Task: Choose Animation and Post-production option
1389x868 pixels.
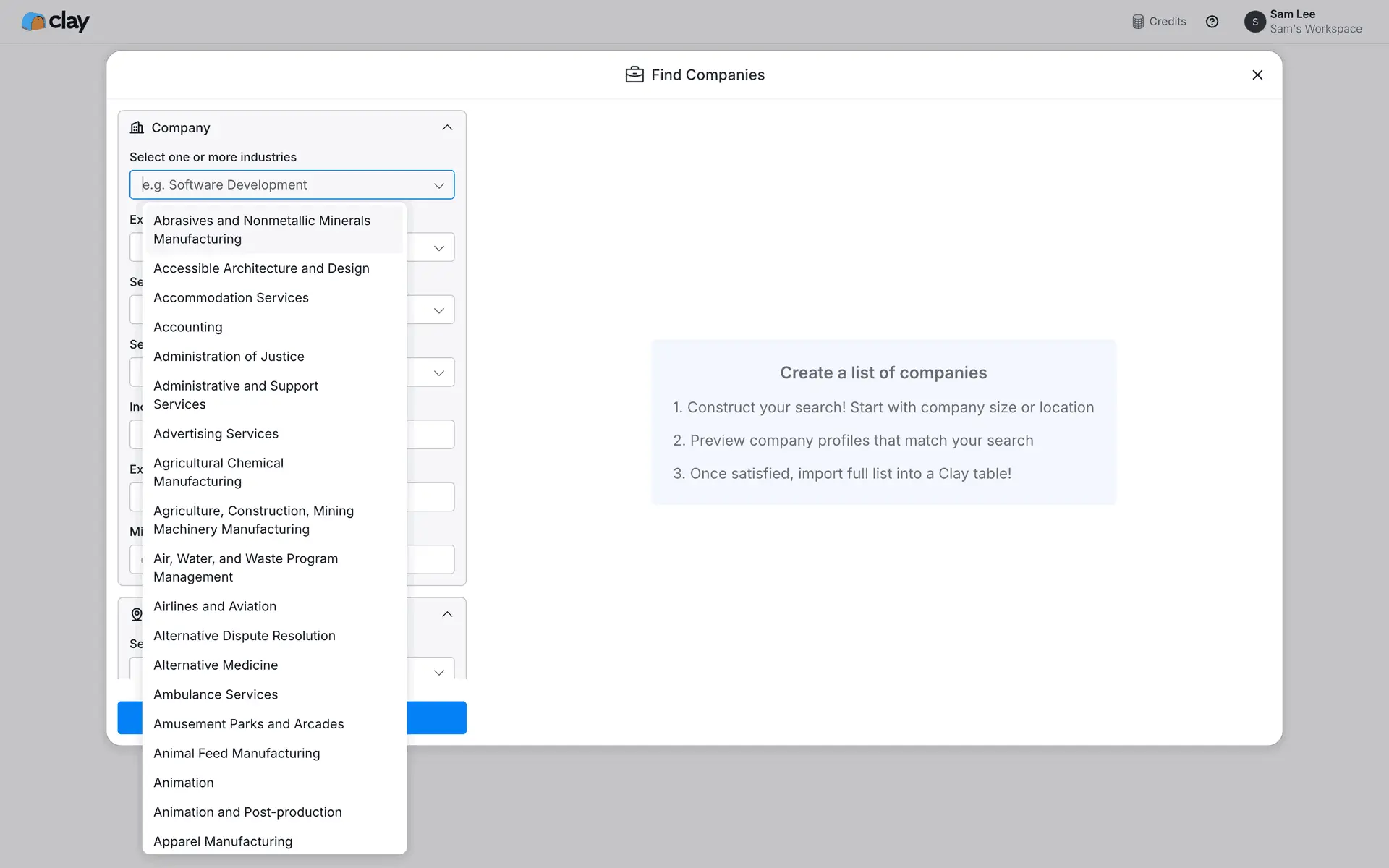Action: click(247, 812)
